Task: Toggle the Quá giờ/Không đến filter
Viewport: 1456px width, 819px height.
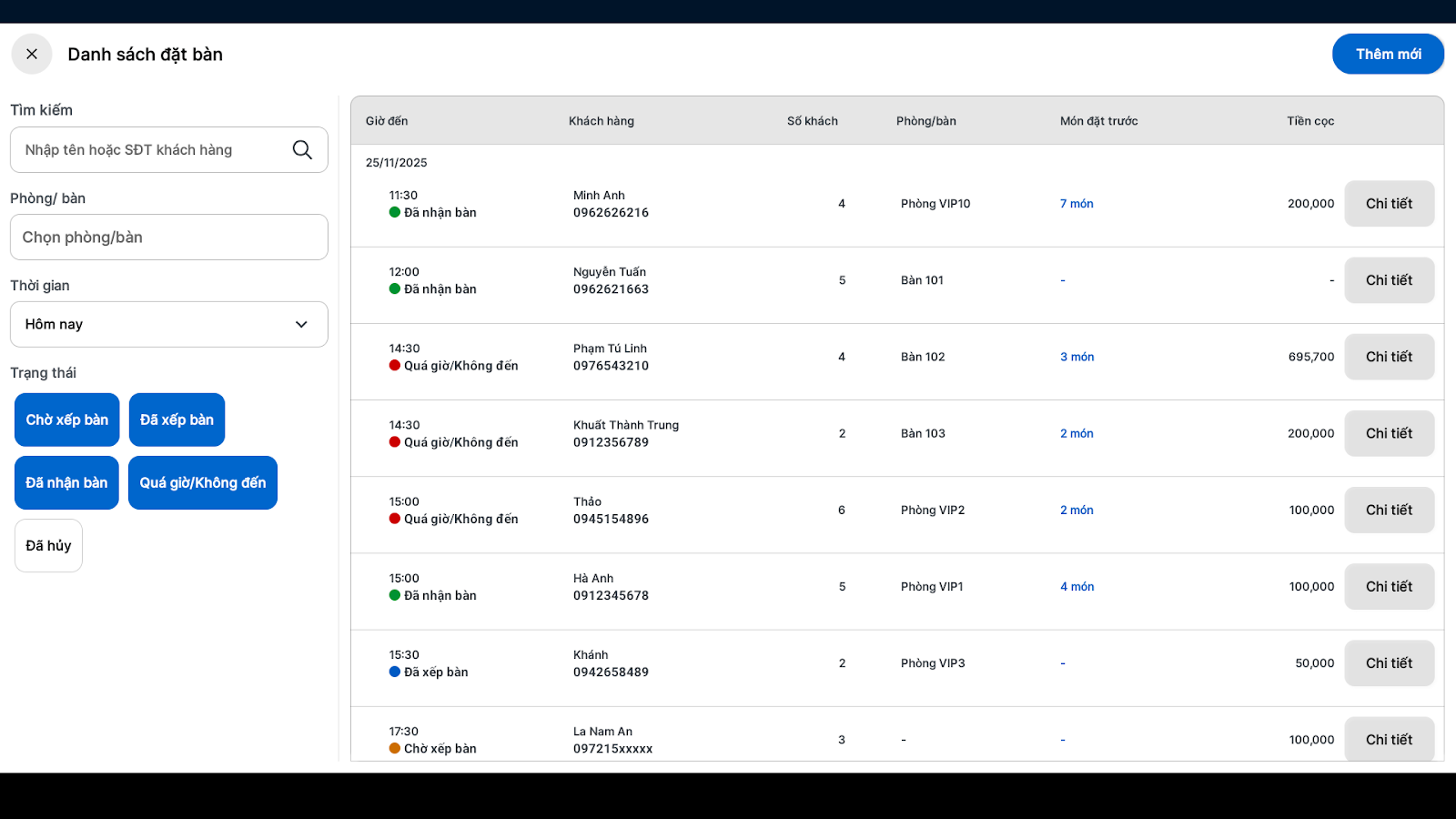Action: 203,482
